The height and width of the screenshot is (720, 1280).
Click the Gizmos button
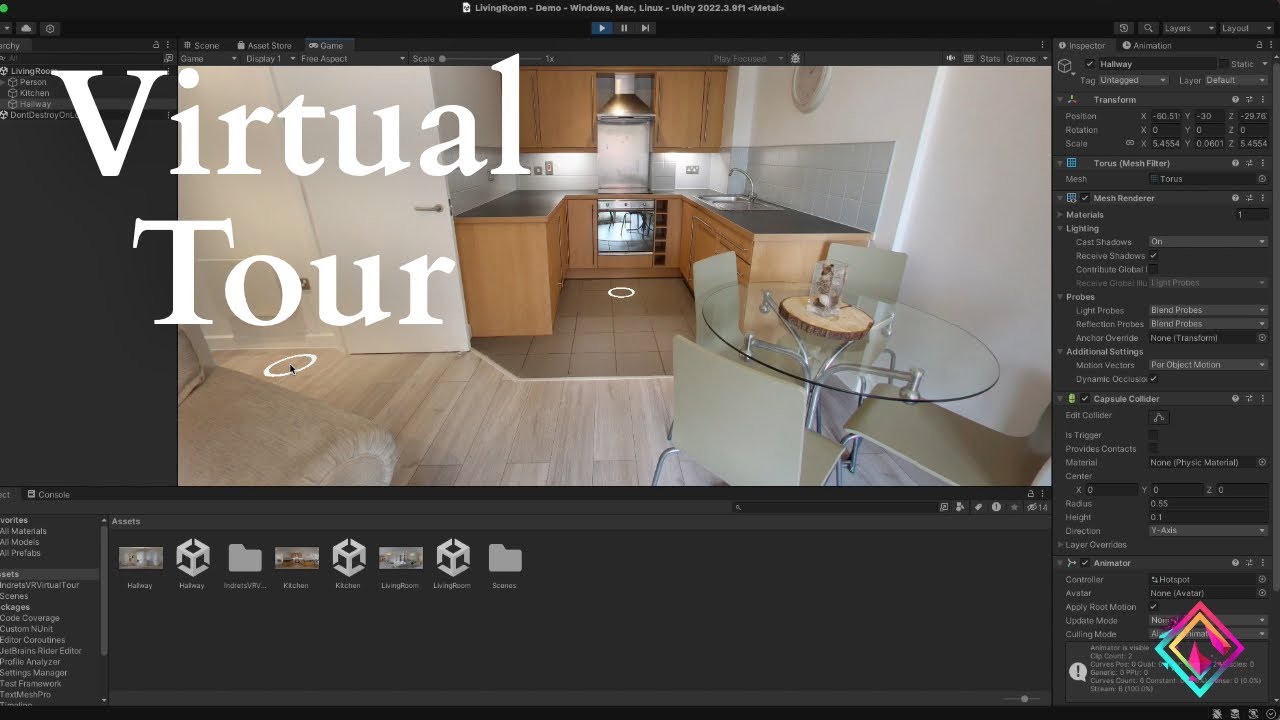coord(1021,59)
